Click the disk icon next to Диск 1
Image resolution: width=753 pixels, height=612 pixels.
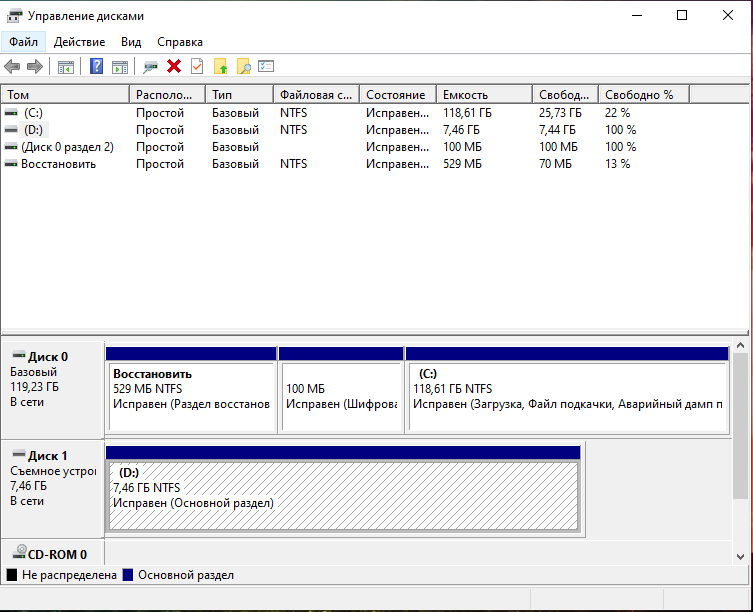(19, 454)
